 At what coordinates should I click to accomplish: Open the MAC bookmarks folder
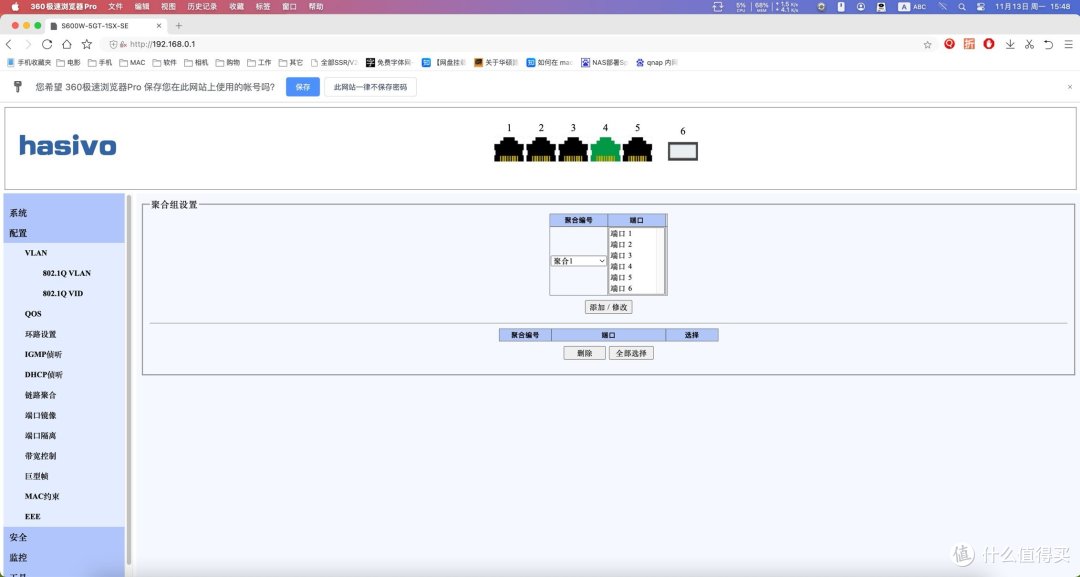click(132, 63)
